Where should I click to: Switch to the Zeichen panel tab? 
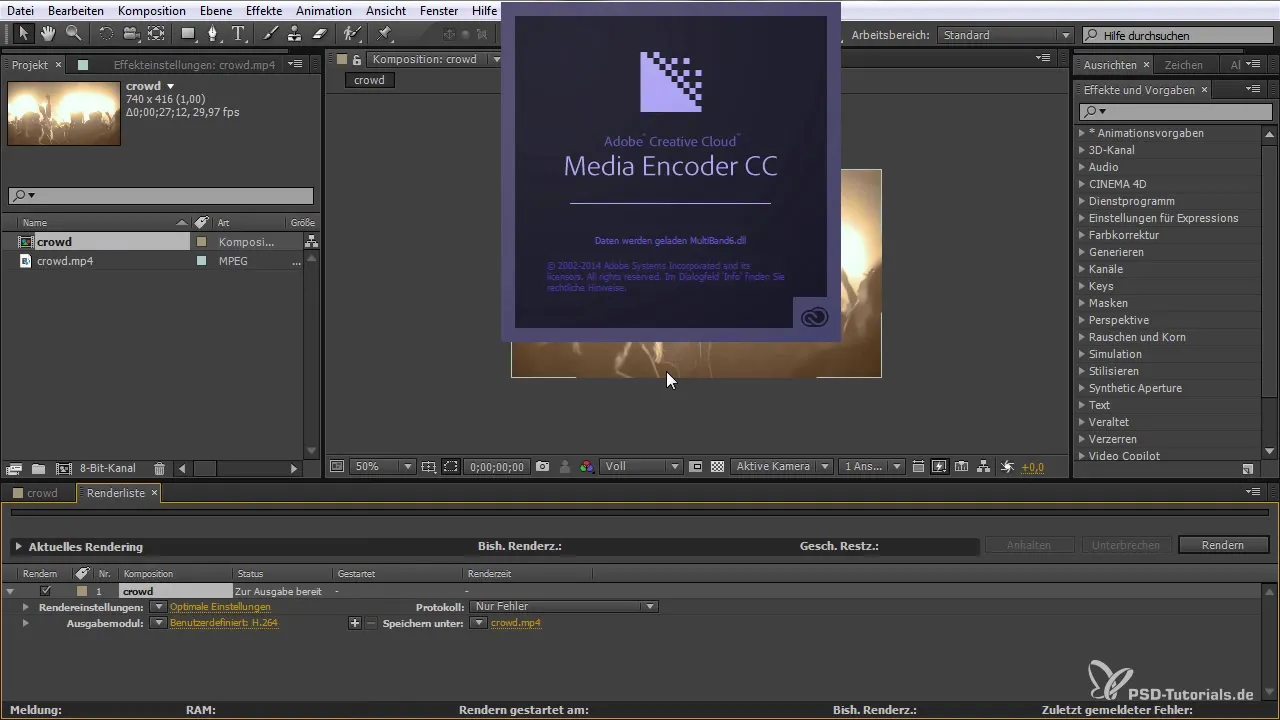coord(1184,65)
